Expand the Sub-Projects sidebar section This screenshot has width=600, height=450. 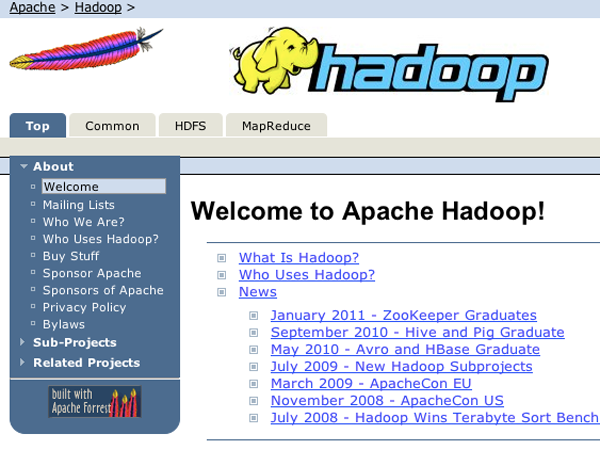[x=22, y=342]
